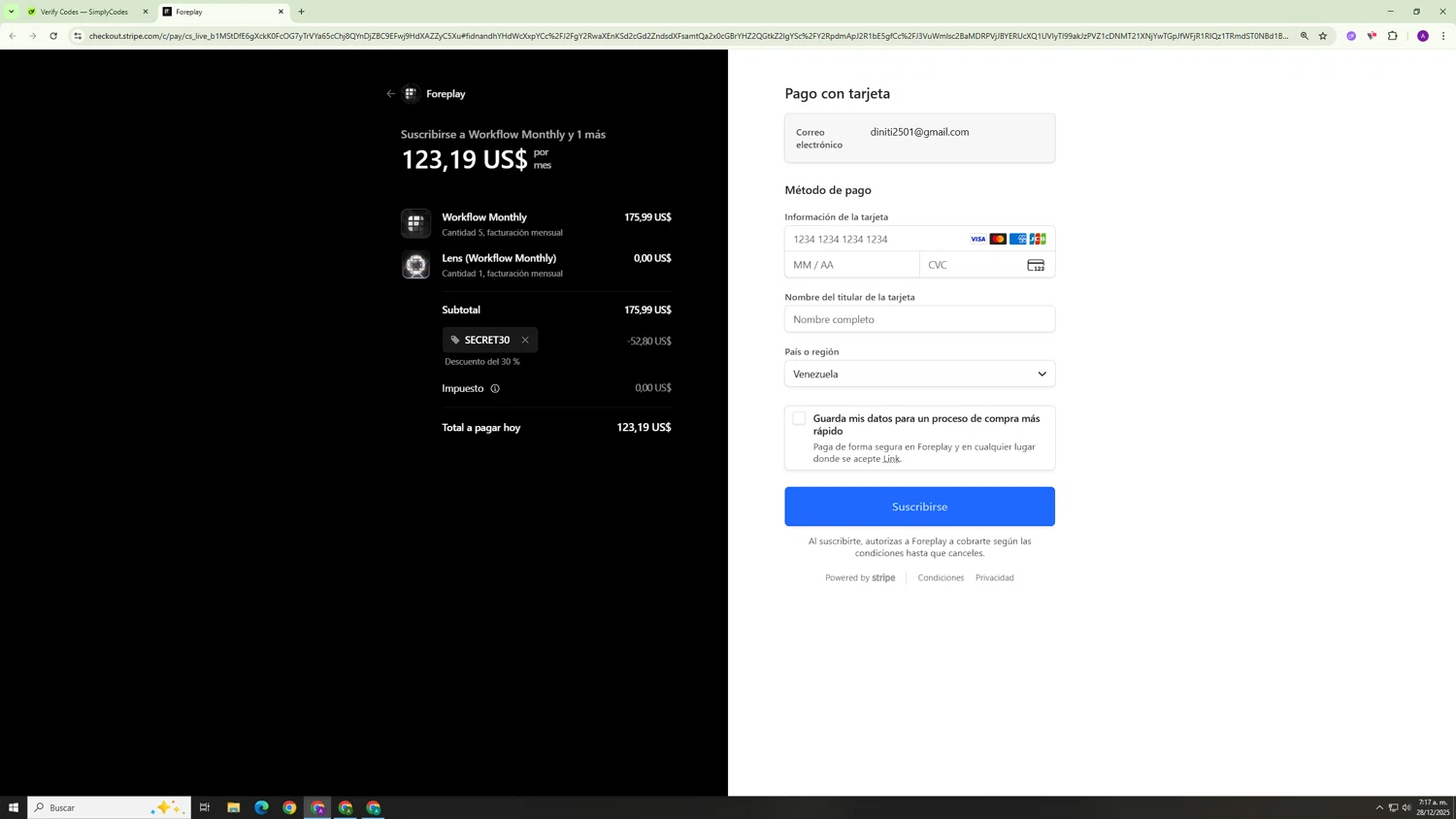Click the American Express logo
The image size is (1456, 819).
1017,239
